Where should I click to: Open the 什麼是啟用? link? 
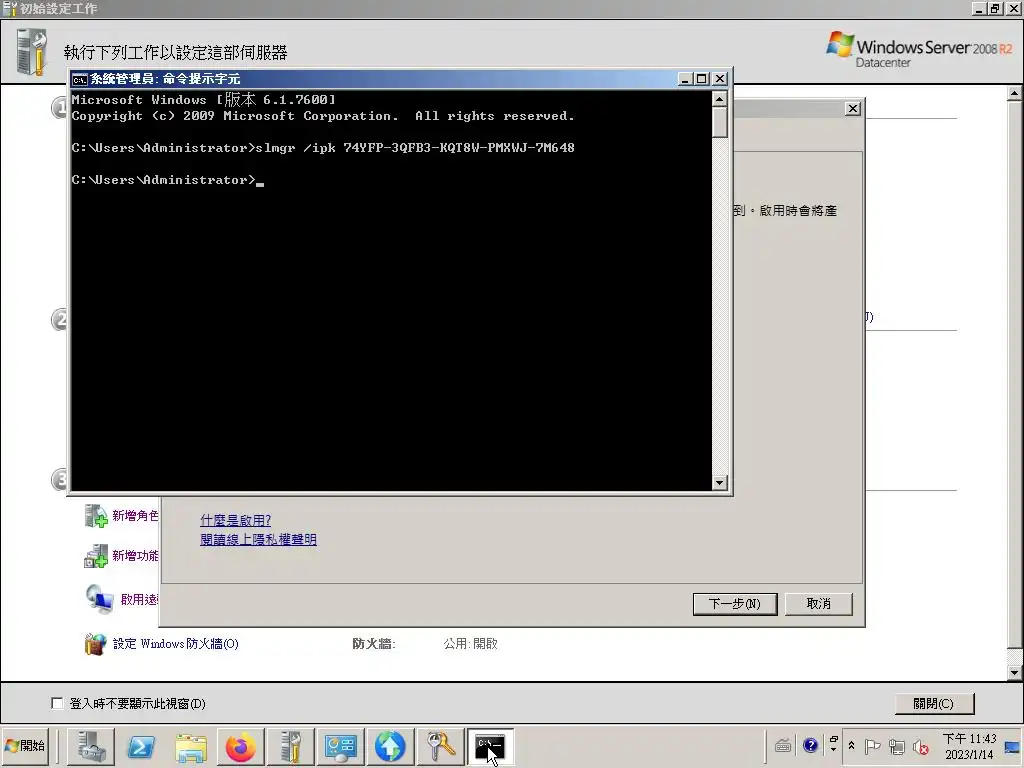235,520
